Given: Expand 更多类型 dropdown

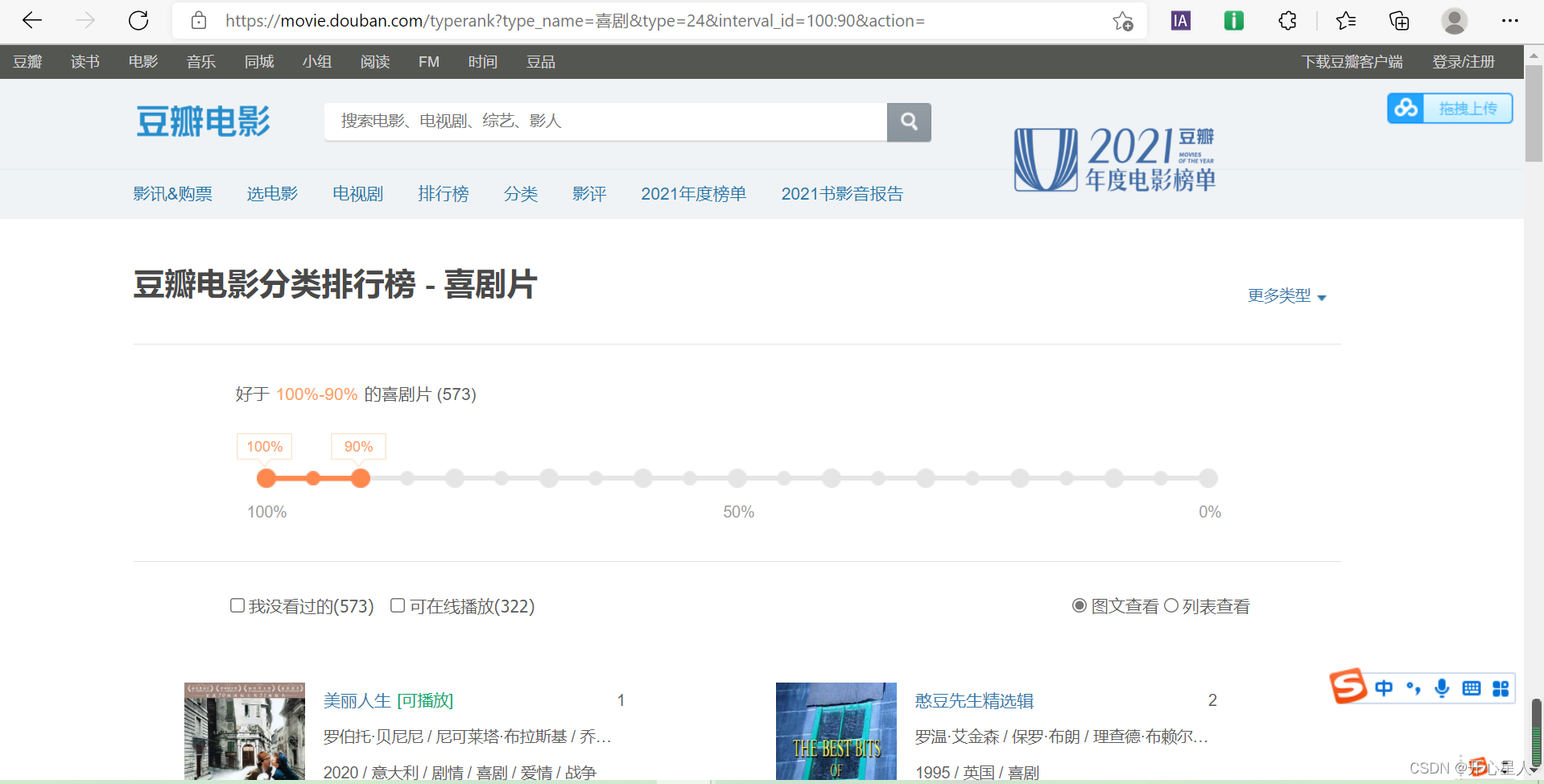Looking at the screenshot, I should pos(1286,295).
